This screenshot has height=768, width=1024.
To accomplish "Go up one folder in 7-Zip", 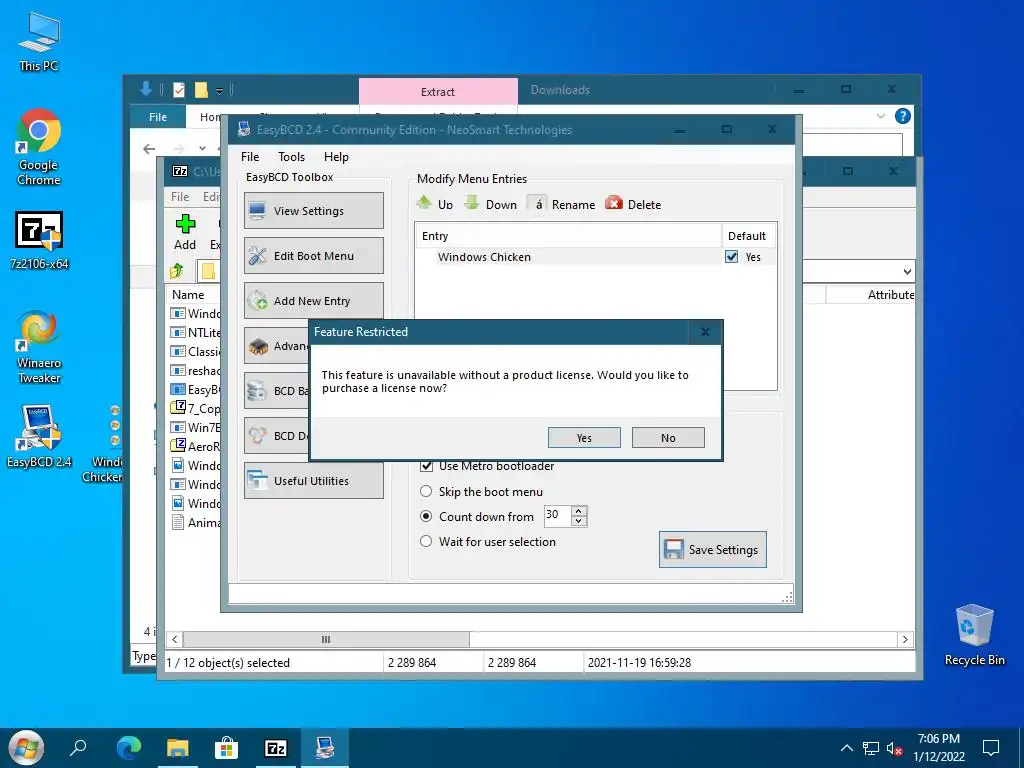I will 176,270.
